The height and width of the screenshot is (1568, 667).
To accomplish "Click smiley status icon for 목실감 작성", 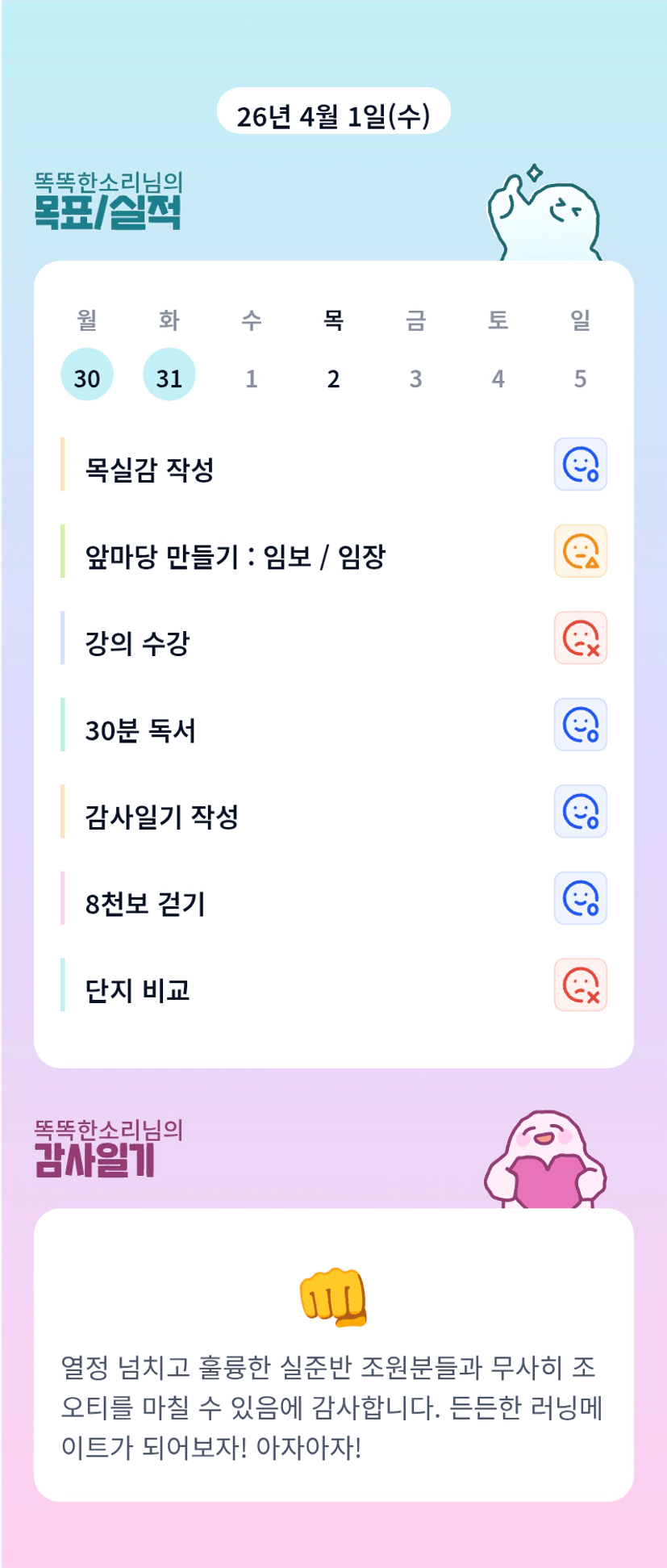I will coord(580,465).
